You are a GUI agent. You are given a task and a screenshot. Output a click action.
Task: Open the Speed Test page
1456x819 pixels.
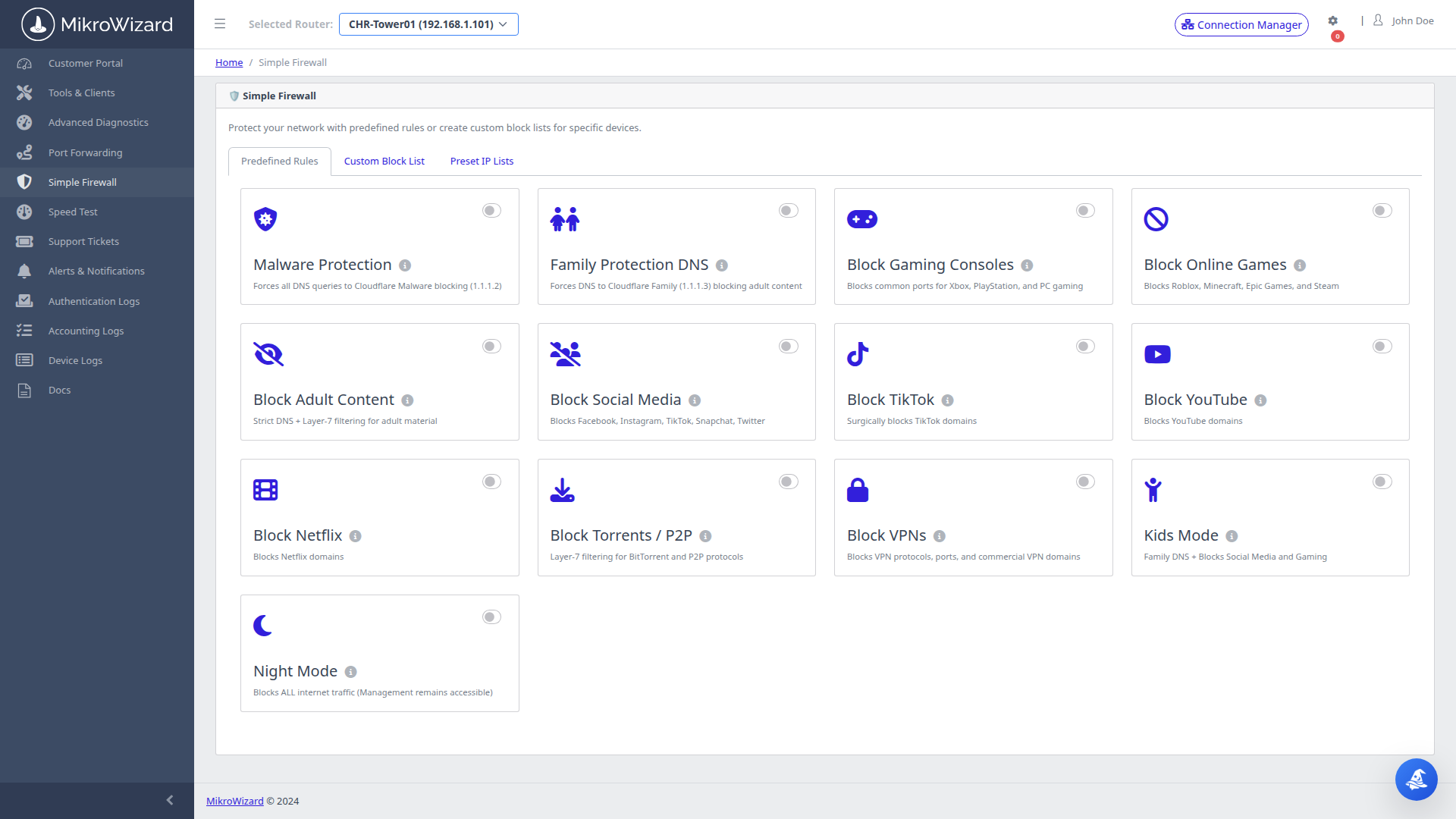pos(97,212)
